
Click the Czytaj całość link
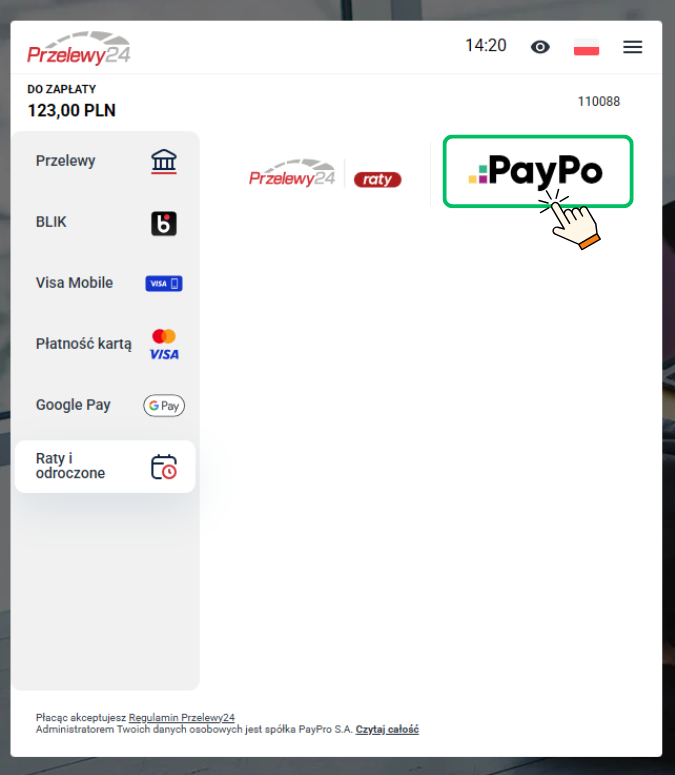point(387,729)
